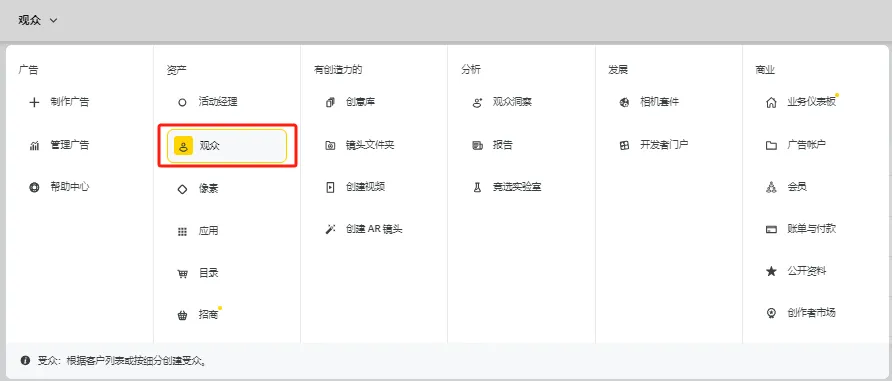Click the 有创造力的 column heading

click(x=338, y=70)
